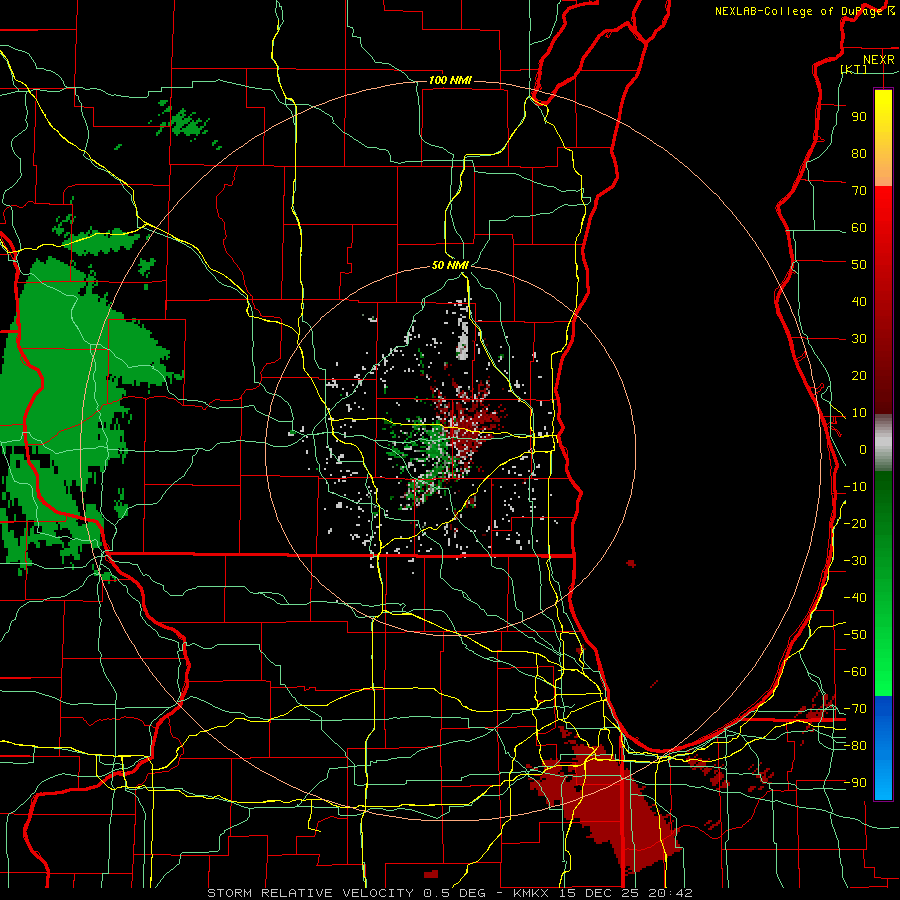Click the positive 80 value on the scale

click(859, 154)
